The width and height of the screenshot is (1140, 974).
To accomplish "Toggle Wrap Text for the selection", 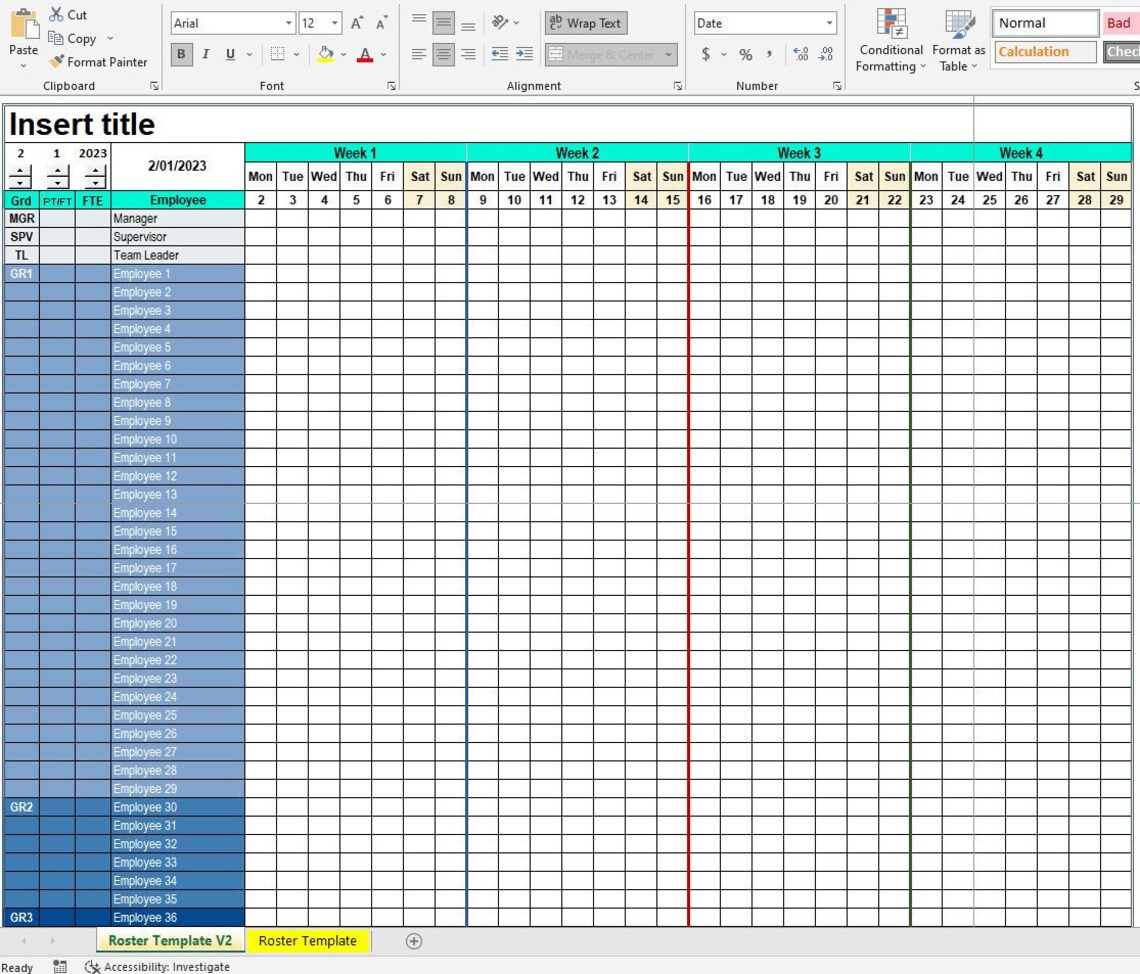I will [x=585, y=22].
